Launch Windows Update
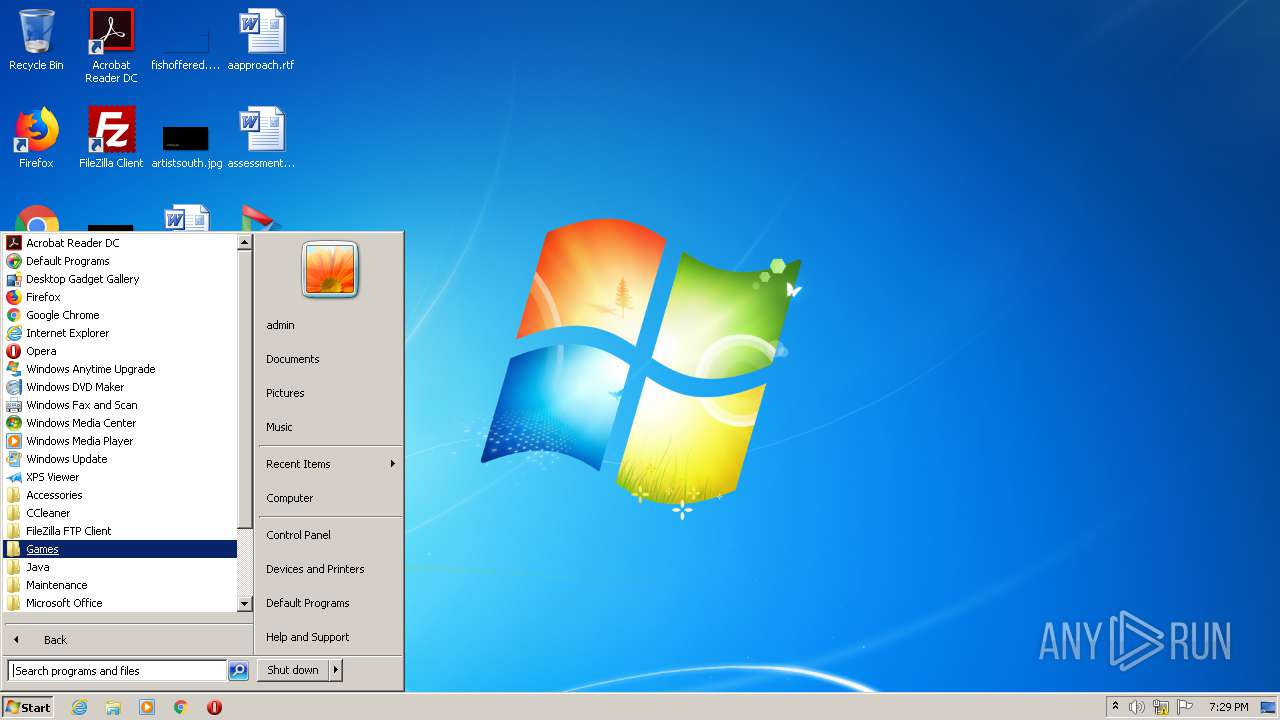 click(120, 459)
